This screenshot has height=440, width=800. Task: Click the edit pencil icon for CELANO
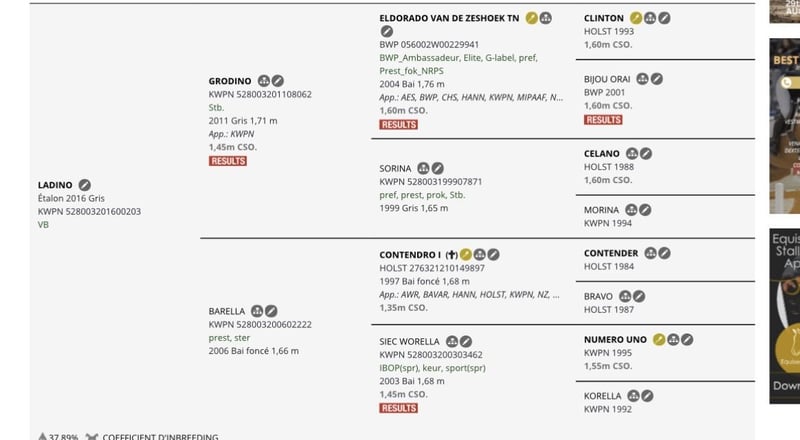tap(646, 153)
